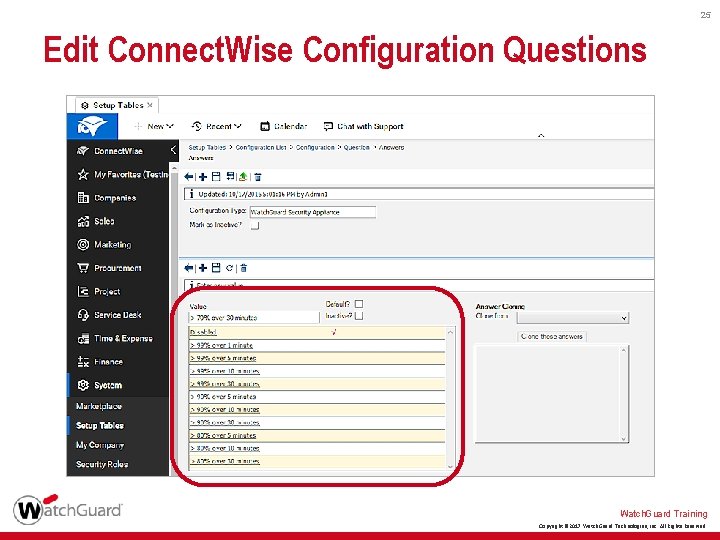Open Security Roles under System
This screenshot has width=720, height=540.
102,464
